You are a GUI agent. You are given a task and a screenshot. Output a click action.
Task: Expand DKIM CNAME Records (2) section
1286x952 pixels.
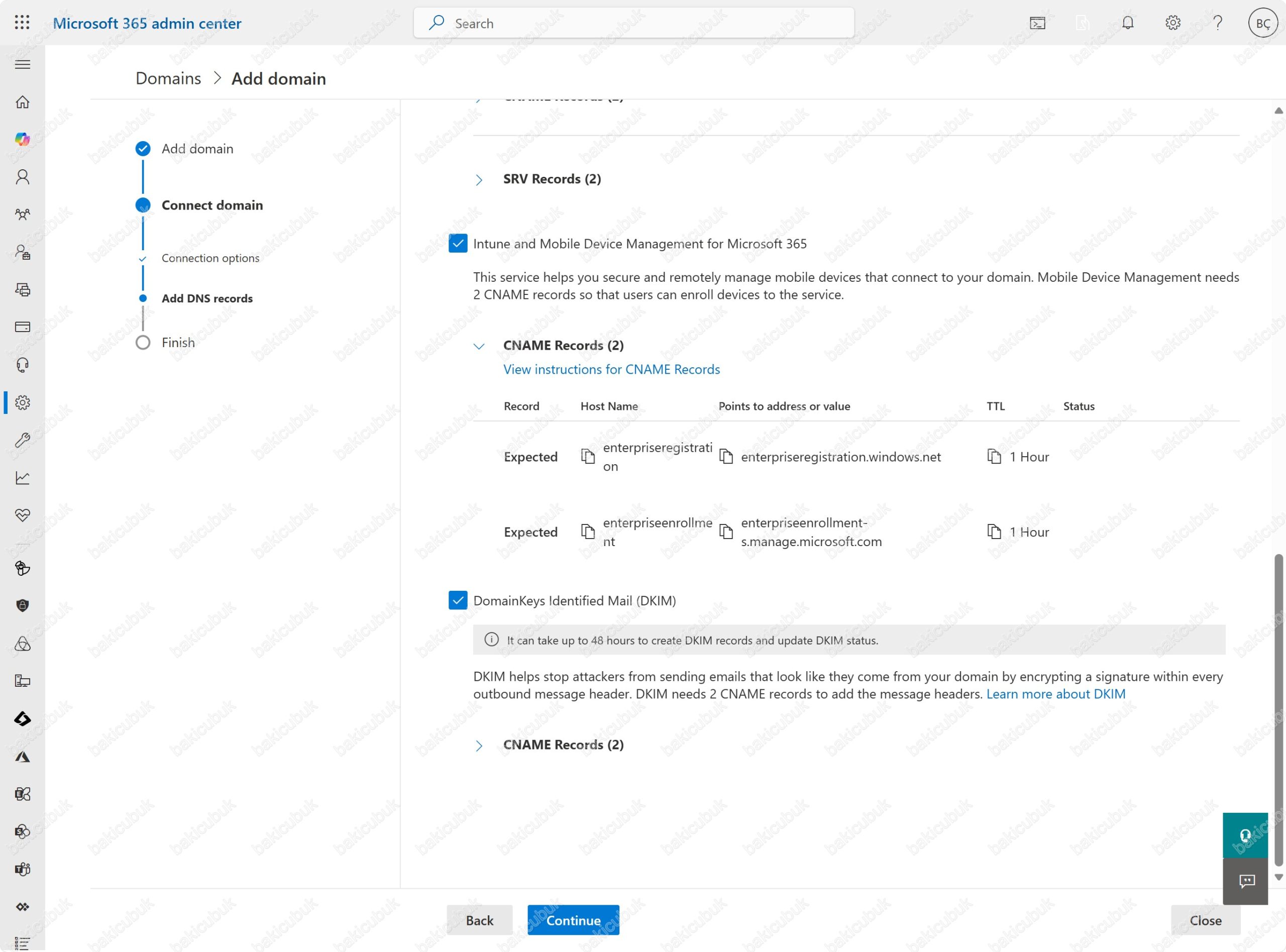(x=479, y=746)
